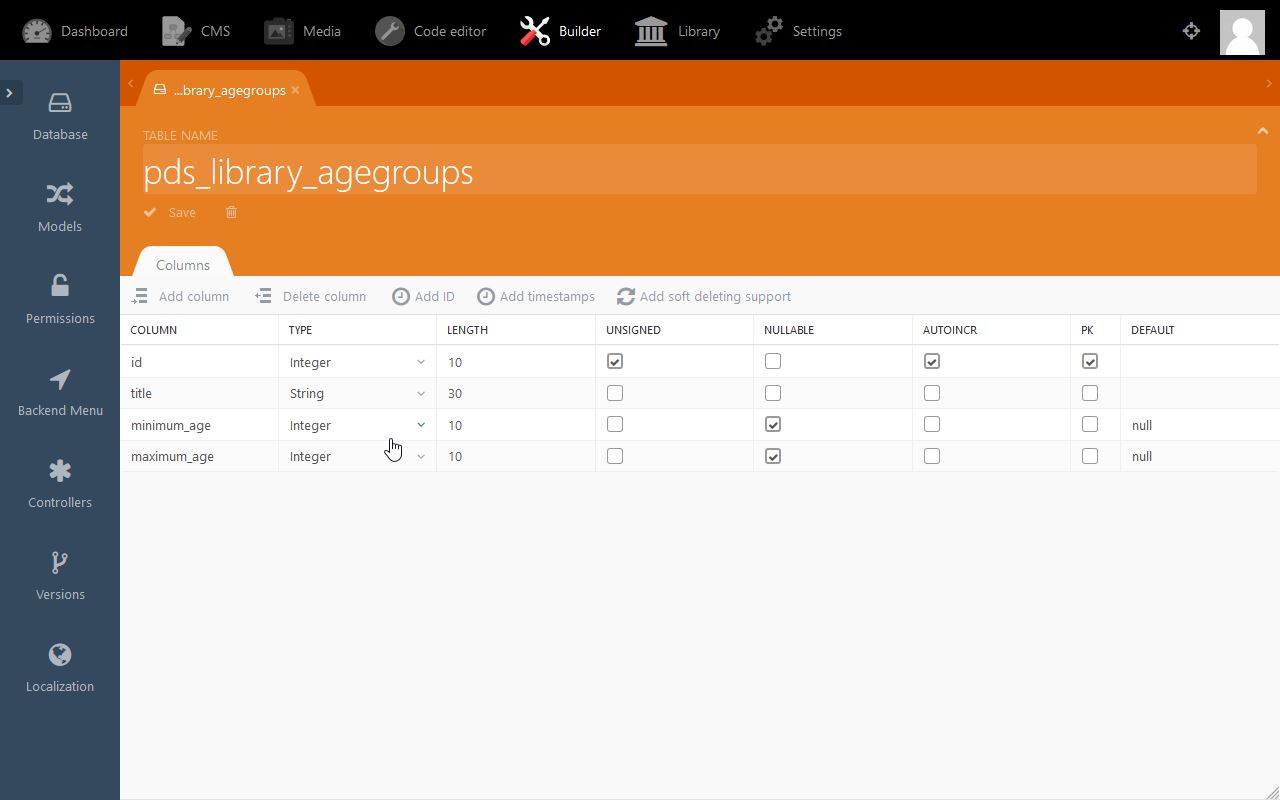The width and height of the screenshot is (1280, 800).
Task: Click the table name input field
Action: [x=699, y=172]
